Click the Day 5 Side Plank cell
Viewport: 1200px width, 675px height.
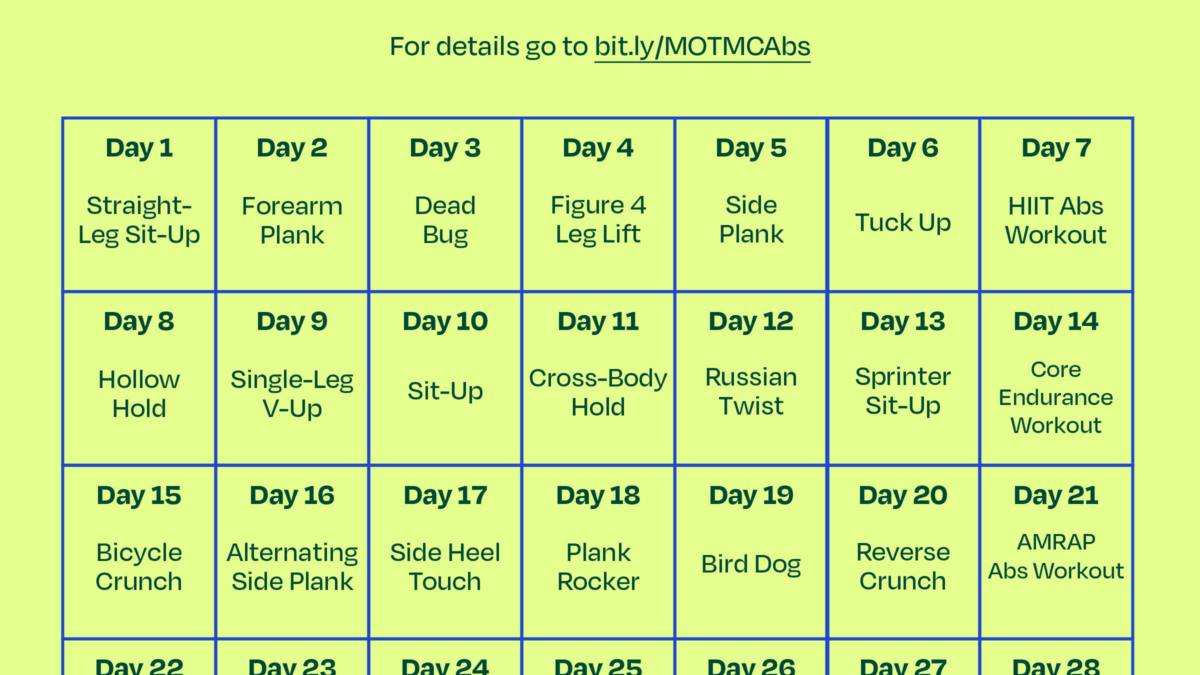[x=751, y=205]
